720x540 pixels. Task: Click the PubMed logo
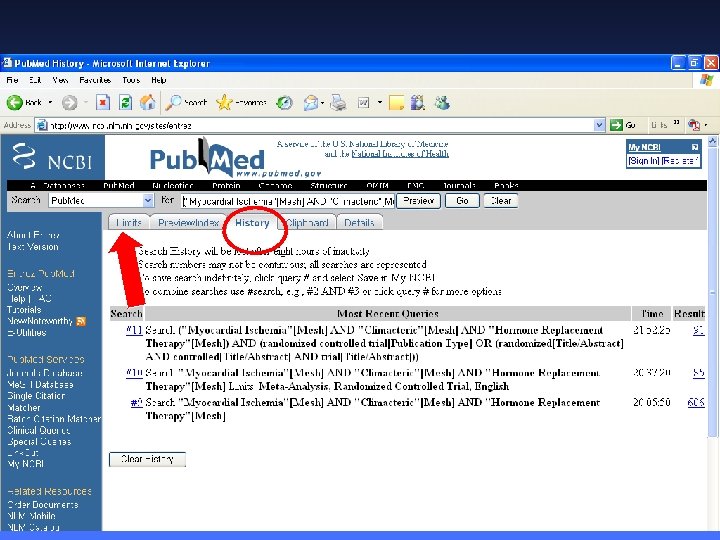click(x=208, y=158)
